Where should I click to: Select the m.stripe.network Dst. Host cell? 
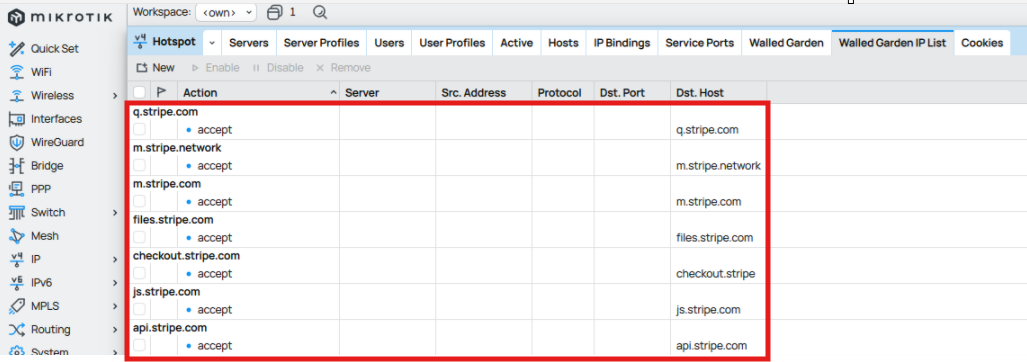(x=719, y=166)
